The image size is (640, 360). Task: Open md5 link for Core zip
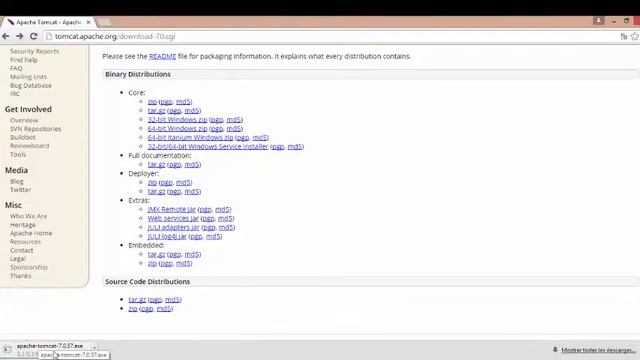(183, 102)
